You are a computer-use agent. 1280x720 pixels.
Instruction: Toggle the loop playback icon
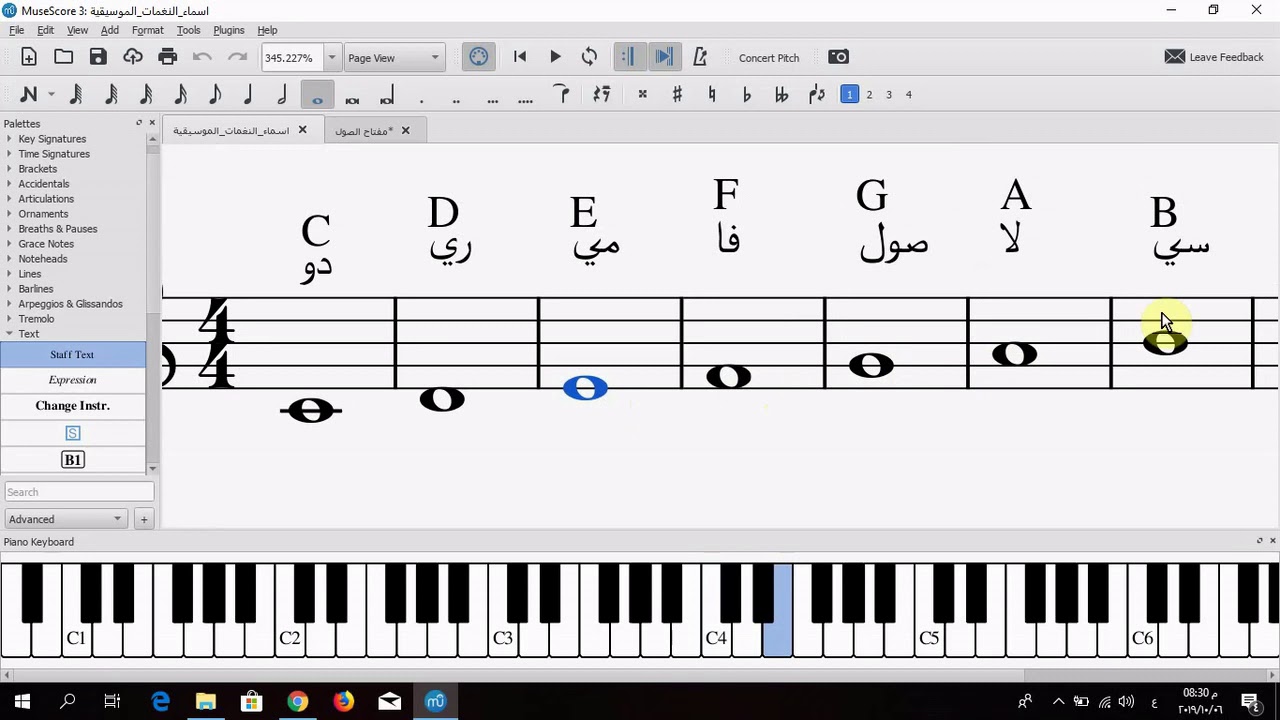click(589, 57)
